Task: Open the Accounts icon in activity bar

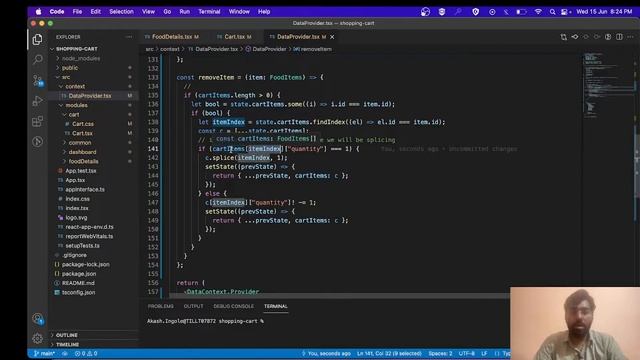Action: point(38,318)
